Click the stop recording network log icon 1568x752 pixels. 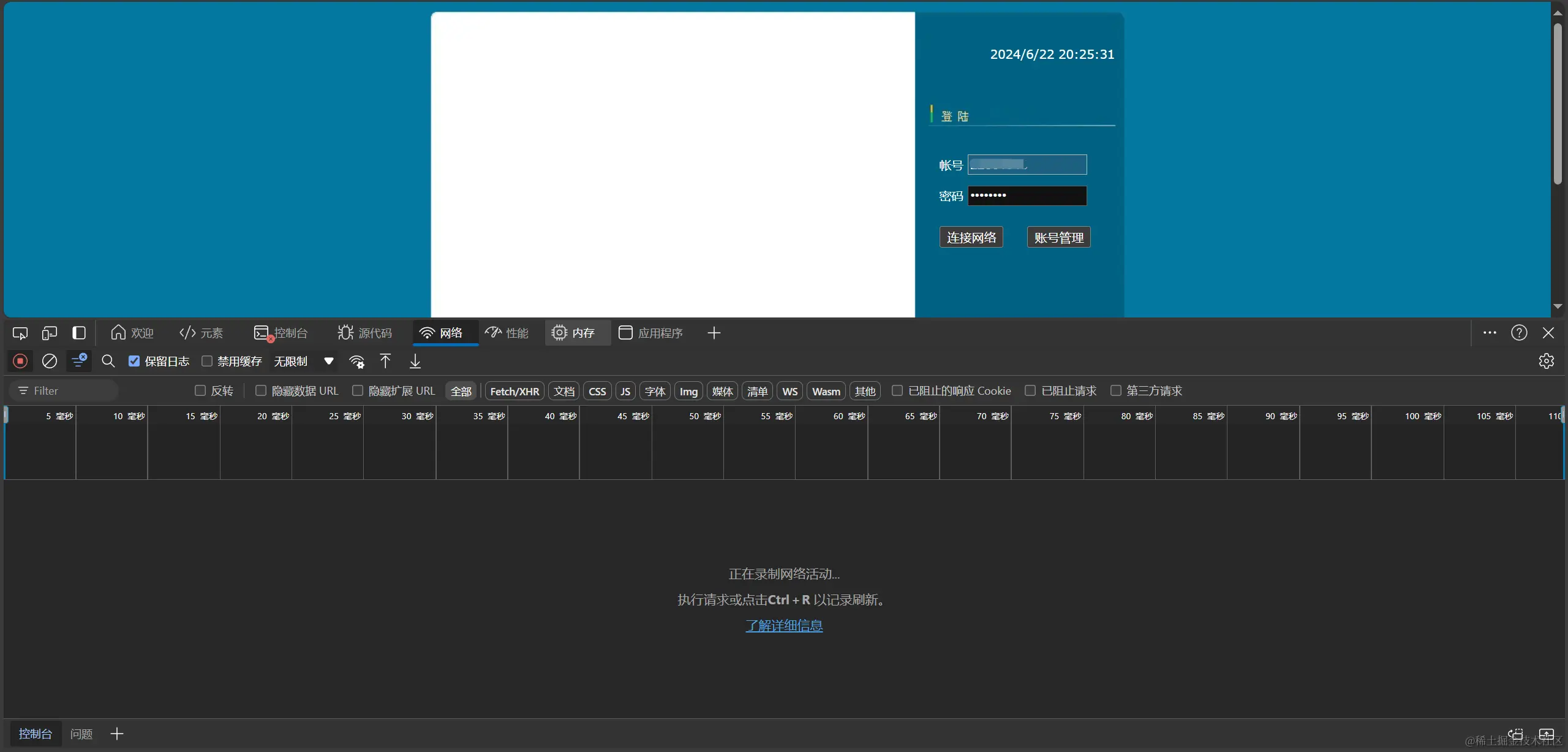[x=20, y=361]
